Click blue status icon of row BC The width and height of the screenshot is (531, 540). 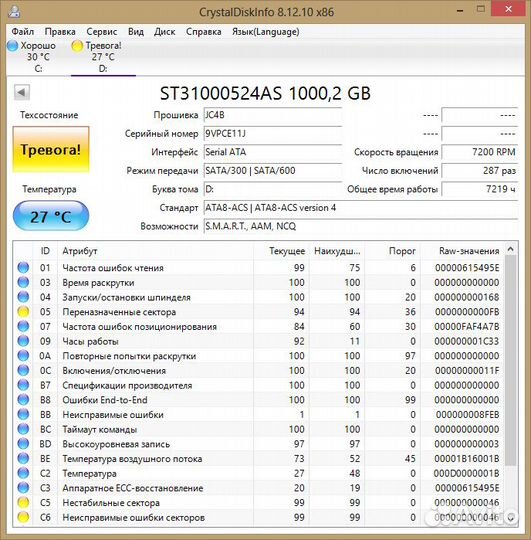point(23,429)
